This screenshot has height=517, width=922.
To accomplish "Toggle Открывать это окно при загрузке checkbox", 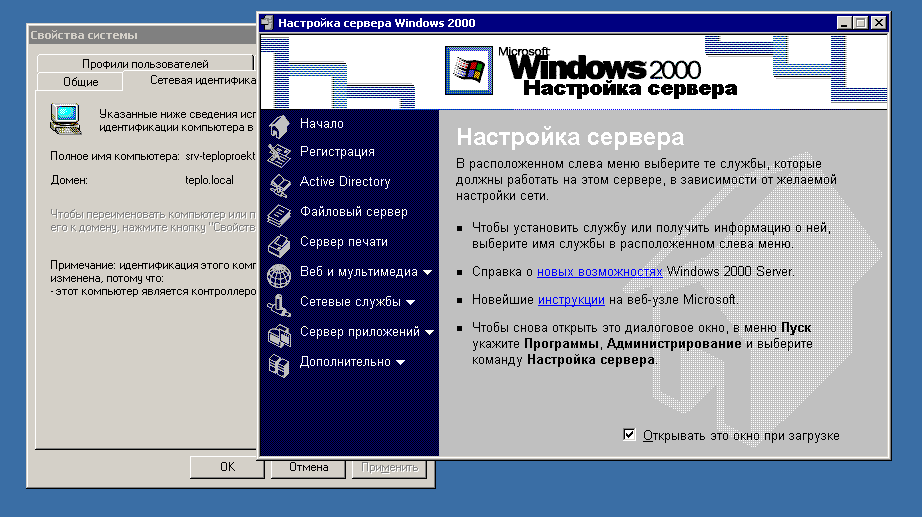I will click(629, 435).
